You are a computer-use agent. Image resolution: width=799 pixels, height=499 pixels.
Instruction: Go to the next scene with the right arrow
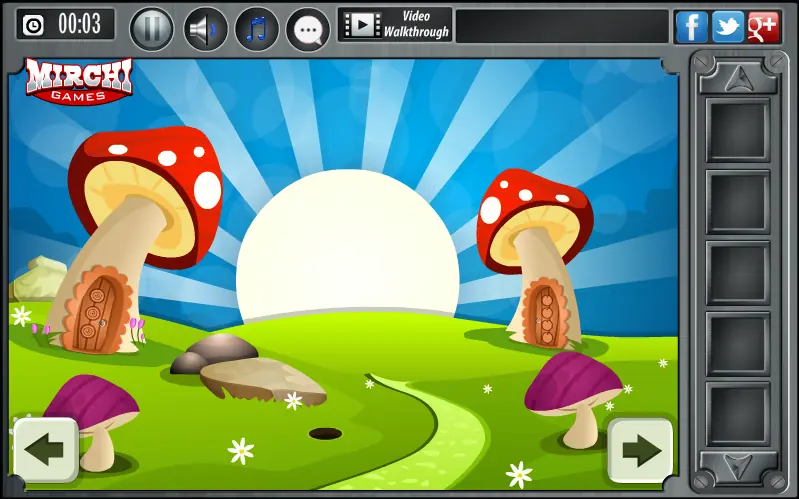click(640, 450)
